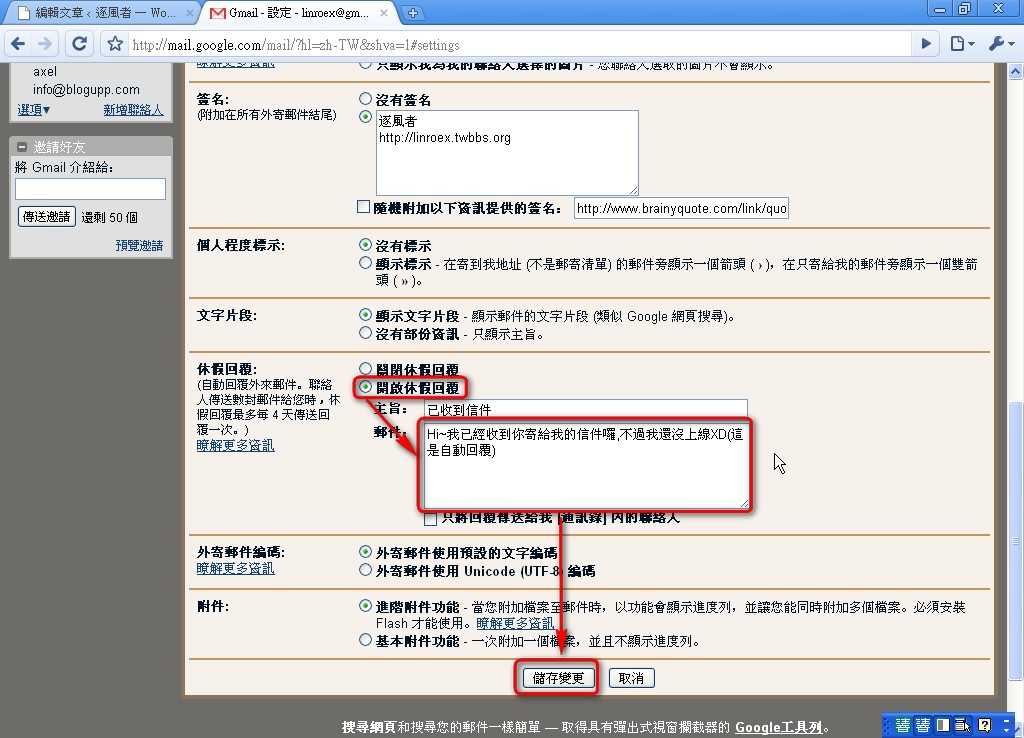This screenshot has height=738, width=1024.
Task: Open the 選項 dropdown in contacts
Action: [x=33, y=110]
